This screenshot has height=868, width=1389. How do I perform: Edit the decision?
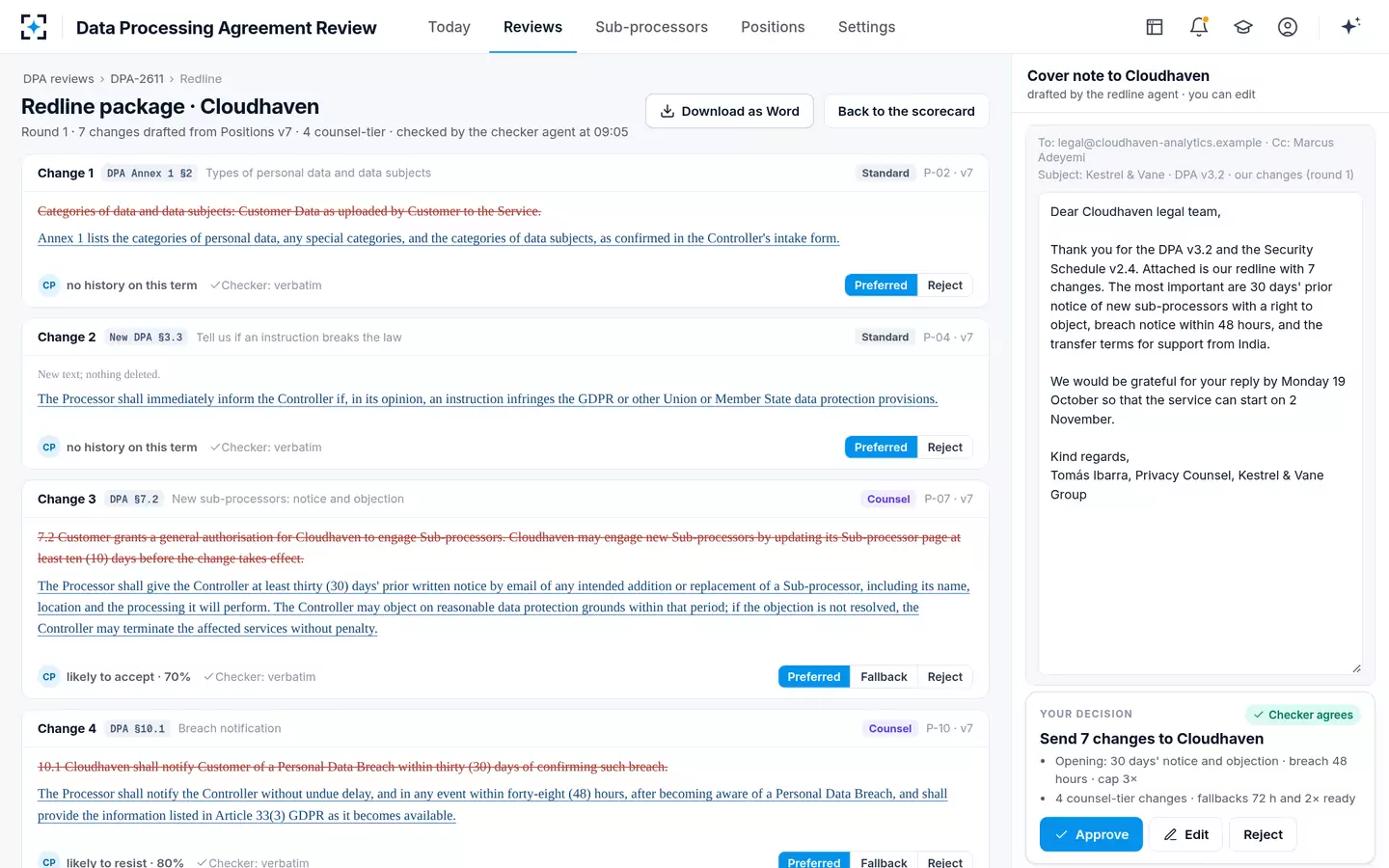[1186, 834]
